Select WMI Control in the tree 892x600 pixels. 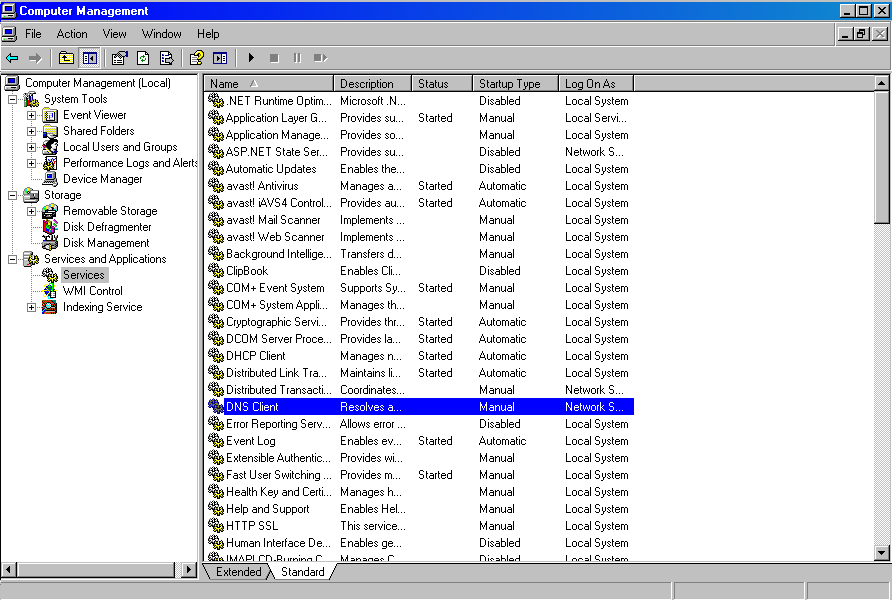click(93, 291)
